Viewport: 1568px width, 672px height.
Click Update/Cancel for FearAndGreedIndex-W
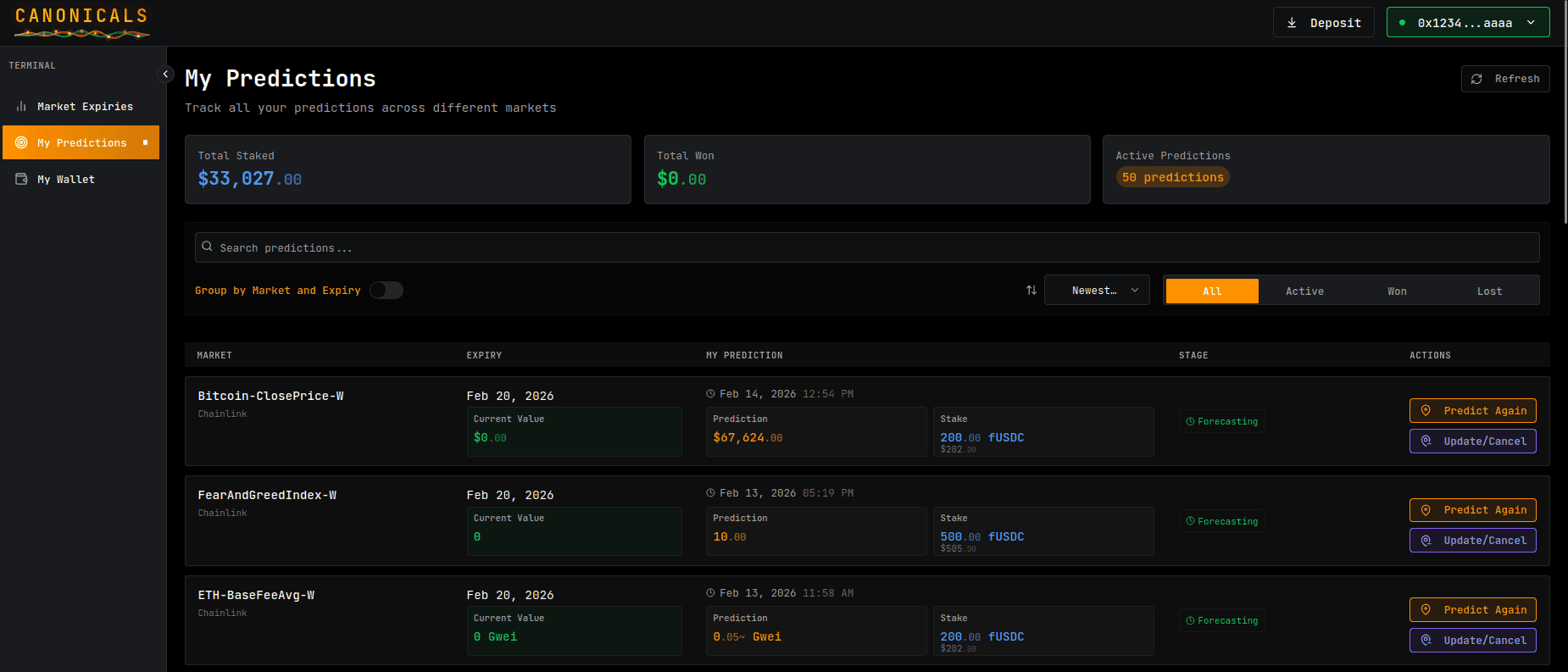pyautogui.click(x=1472, y=541)
